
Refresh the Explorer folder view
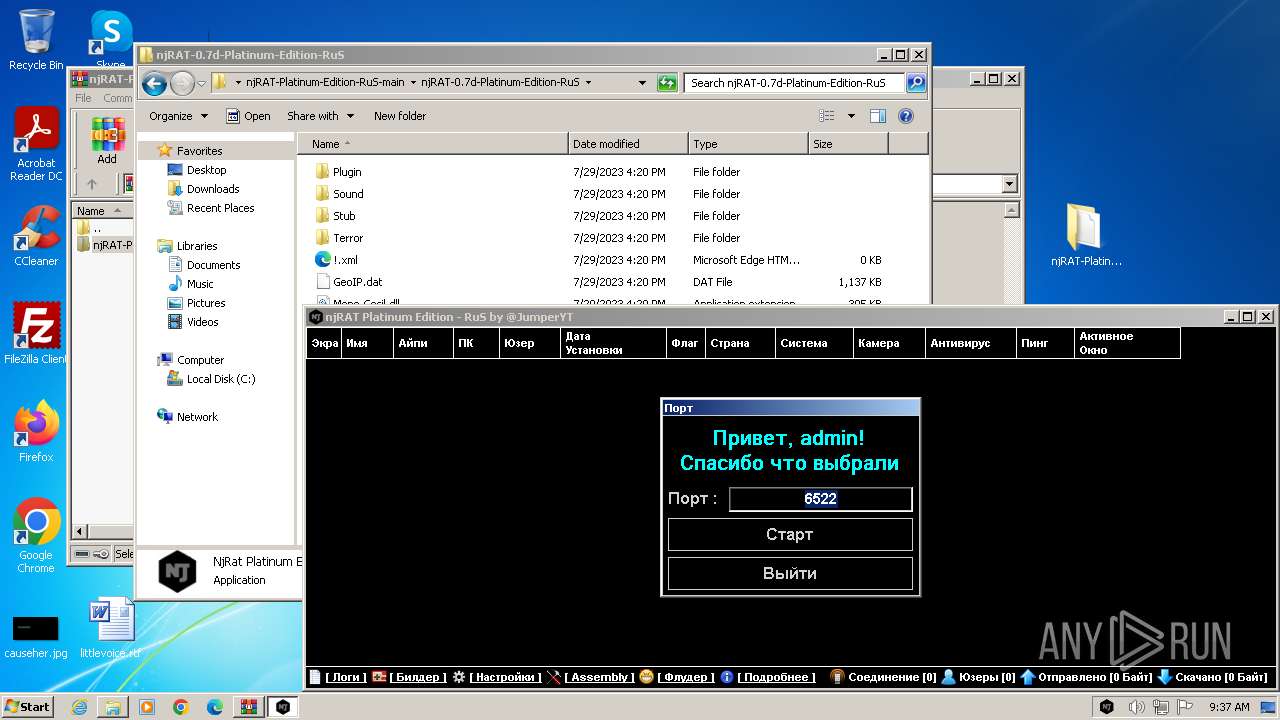(667, 83)
